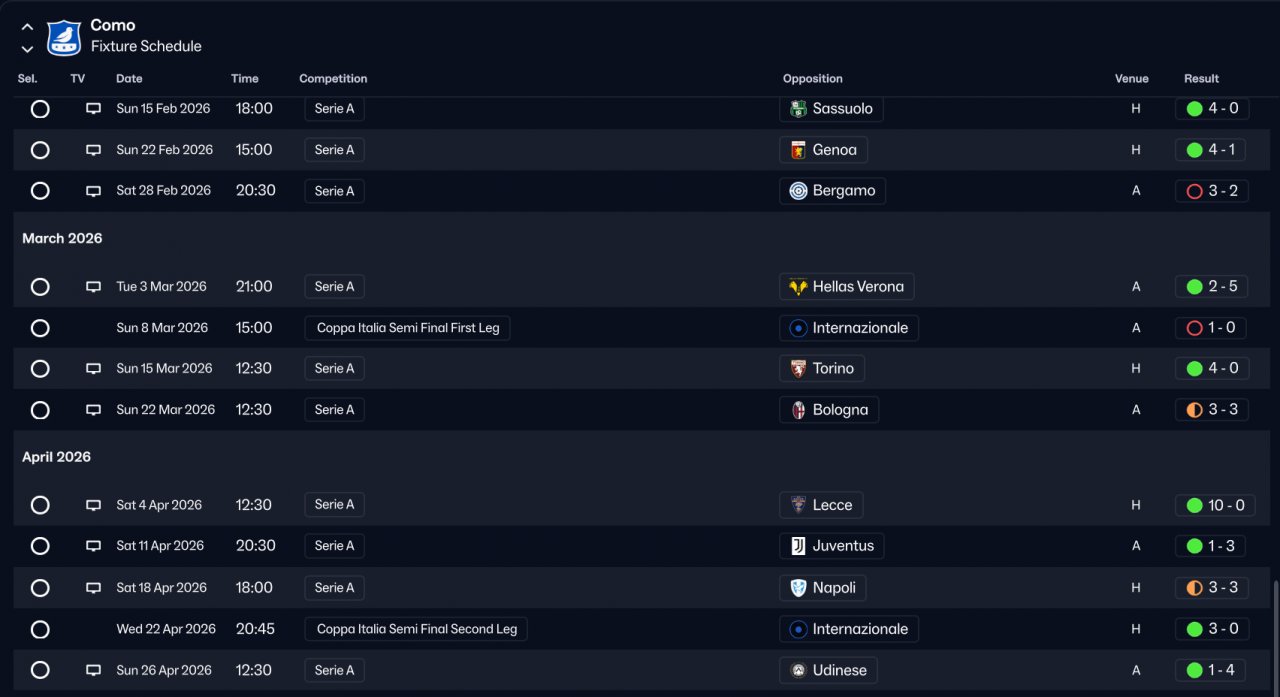Click the Torino club crest
The image size is (1280, 697).
point(798,369)
